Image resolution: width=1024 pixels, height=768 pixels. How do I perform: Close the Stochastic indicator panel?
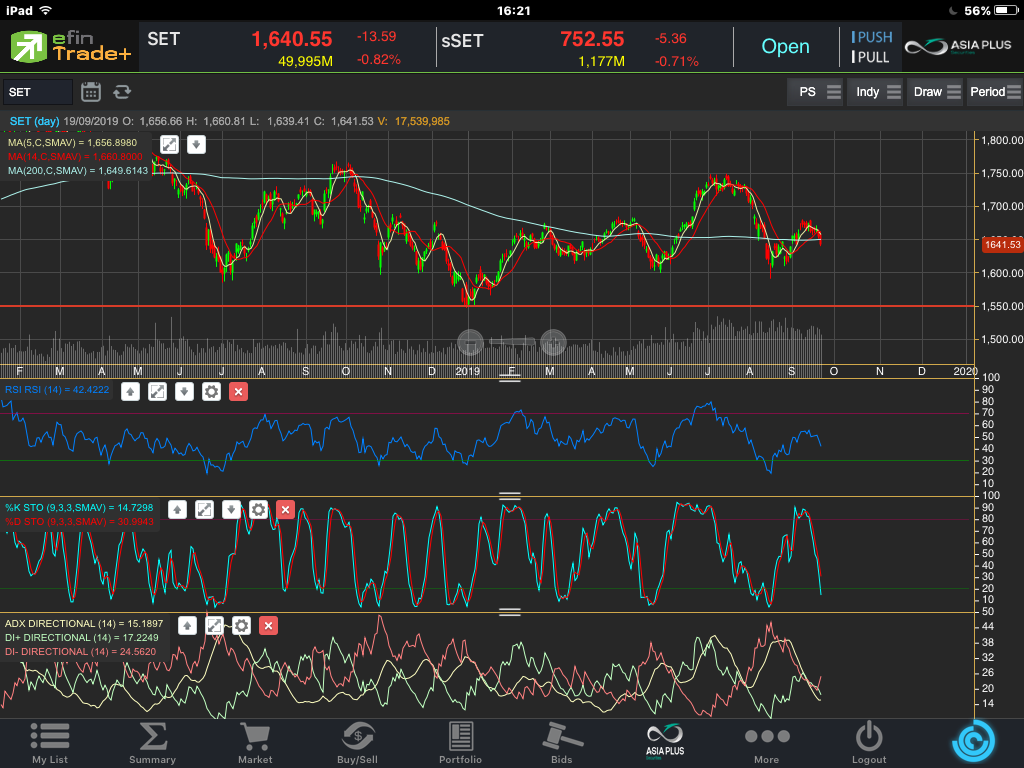coord(285,510)
